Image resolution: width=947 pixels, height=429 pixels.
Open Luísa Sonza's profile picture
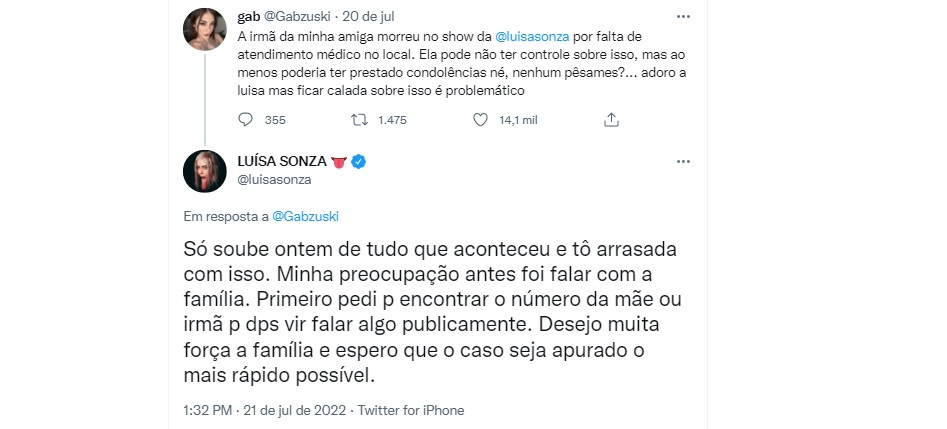[204, 172]
